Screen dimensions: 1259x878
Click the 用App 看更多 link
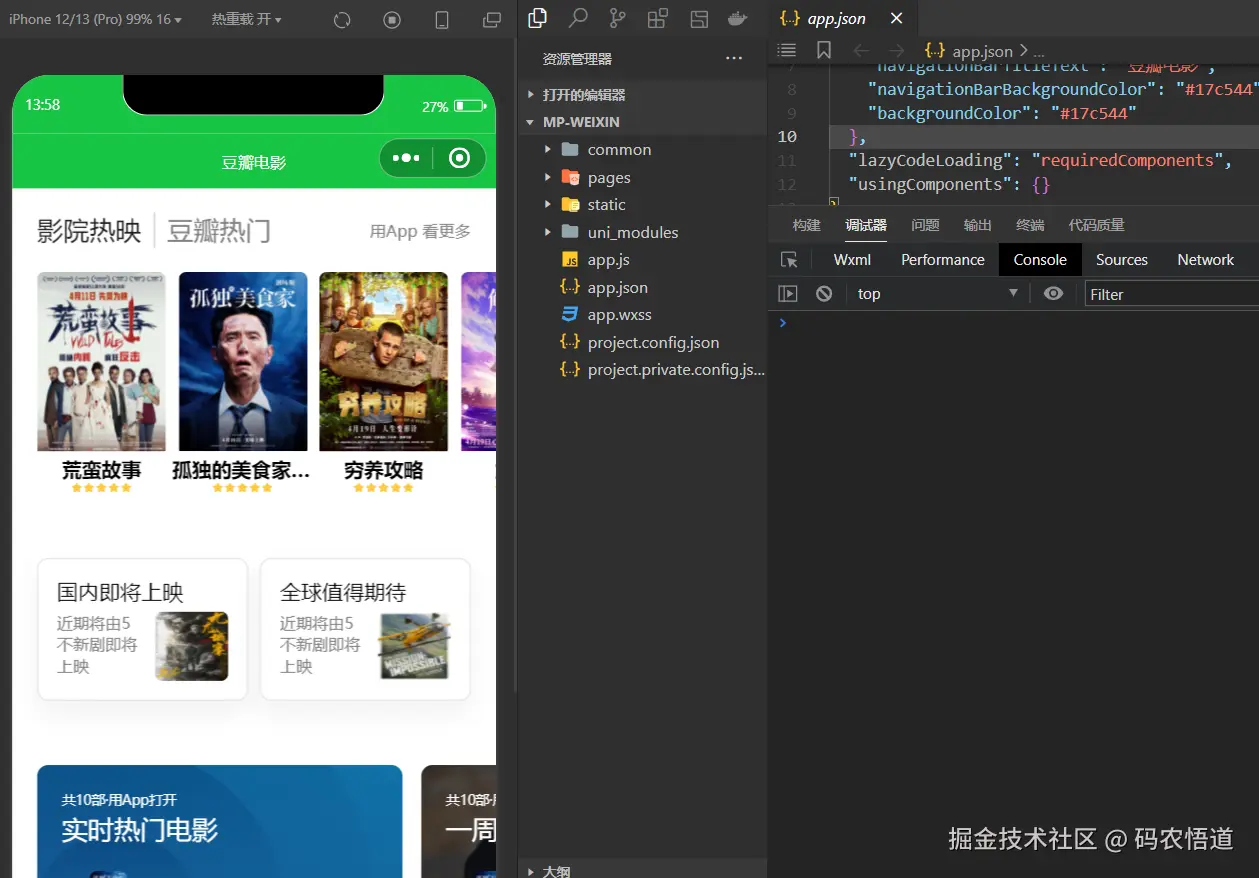tap(420, 231)
